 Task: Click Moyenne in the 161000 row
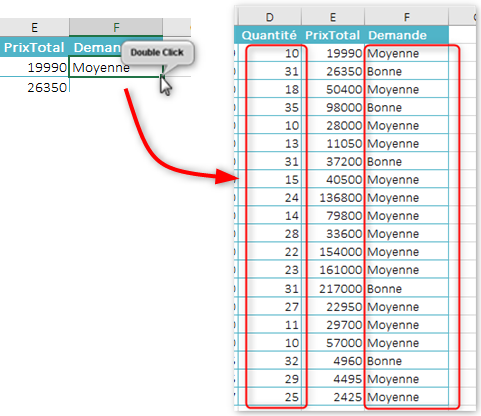click(406, 269)
